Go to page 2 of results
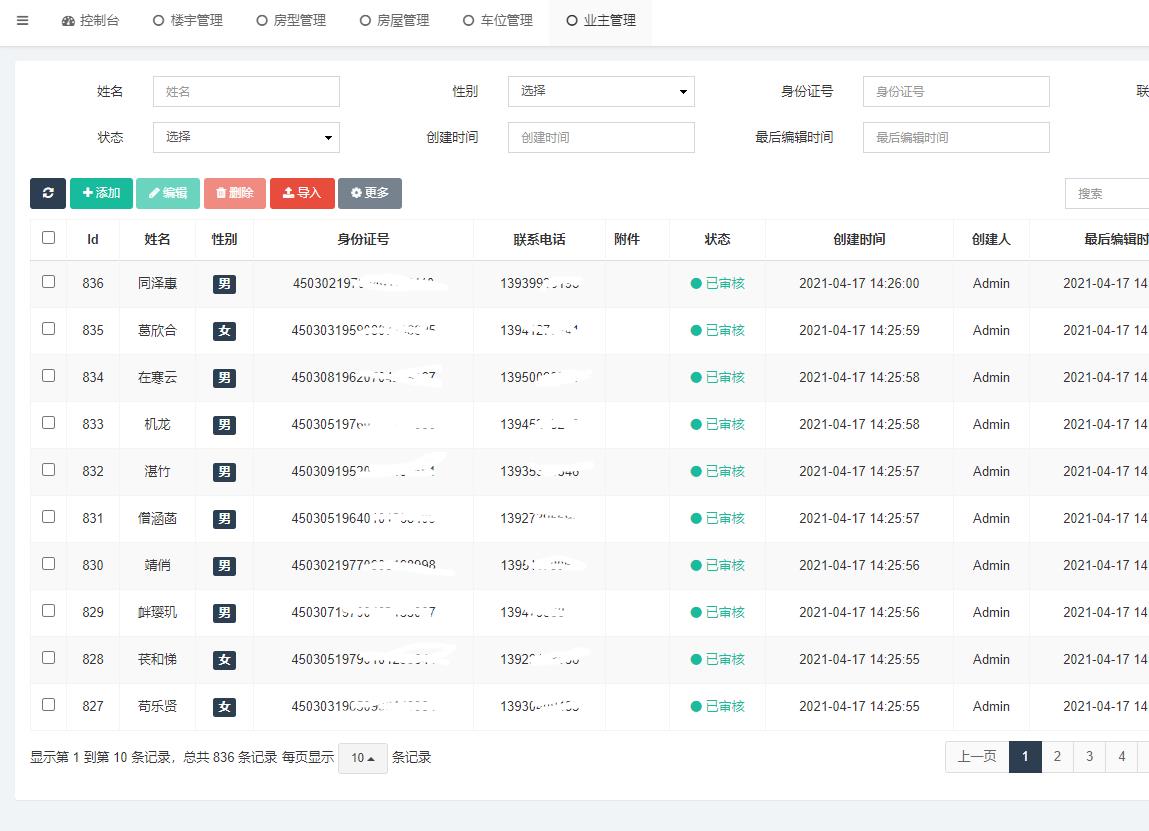Screen dimensions: 1149x831 click(x=1057, y=757)
